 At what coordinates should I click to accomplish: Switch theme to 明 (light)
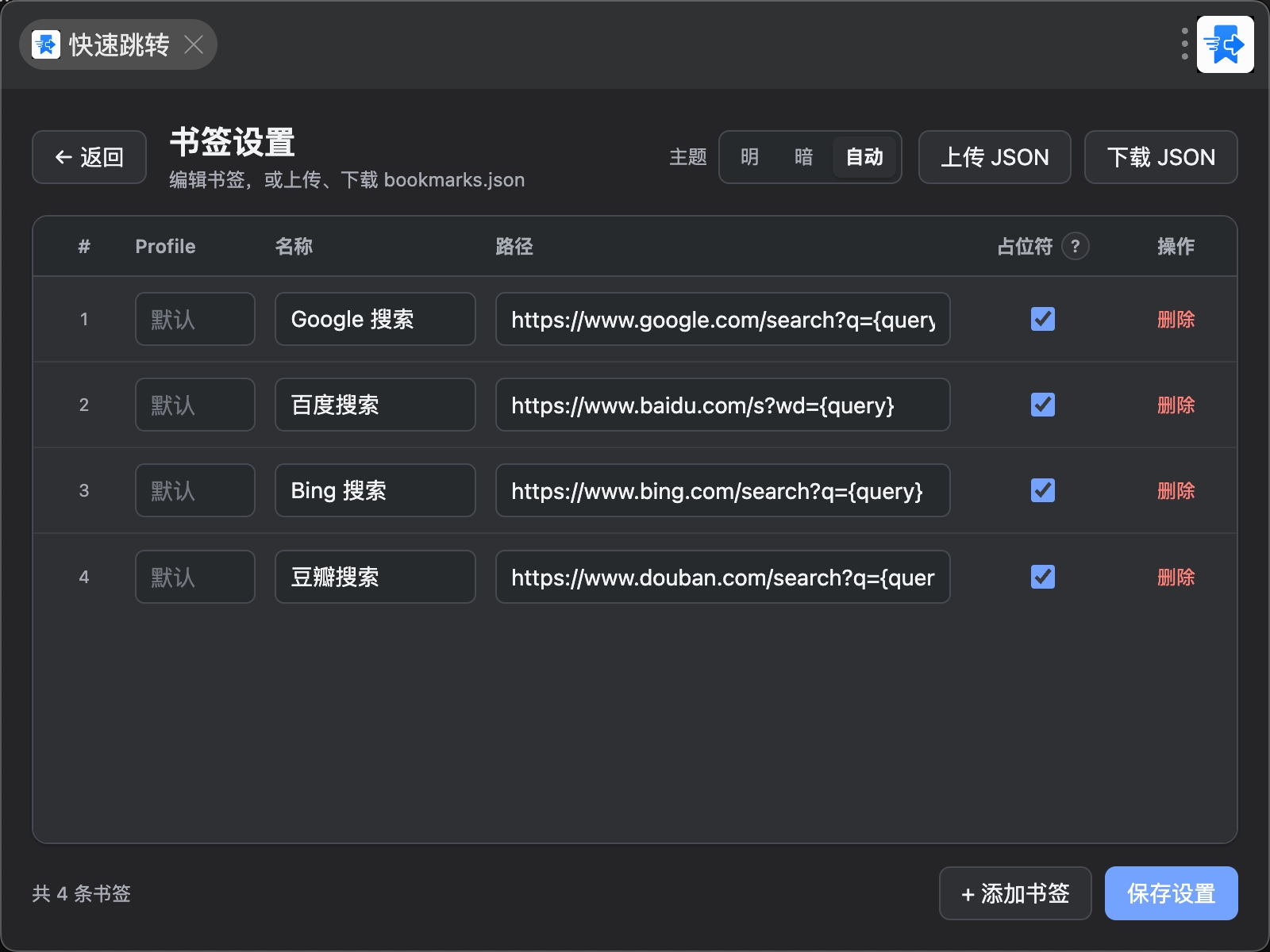click(x=750, y=157)
